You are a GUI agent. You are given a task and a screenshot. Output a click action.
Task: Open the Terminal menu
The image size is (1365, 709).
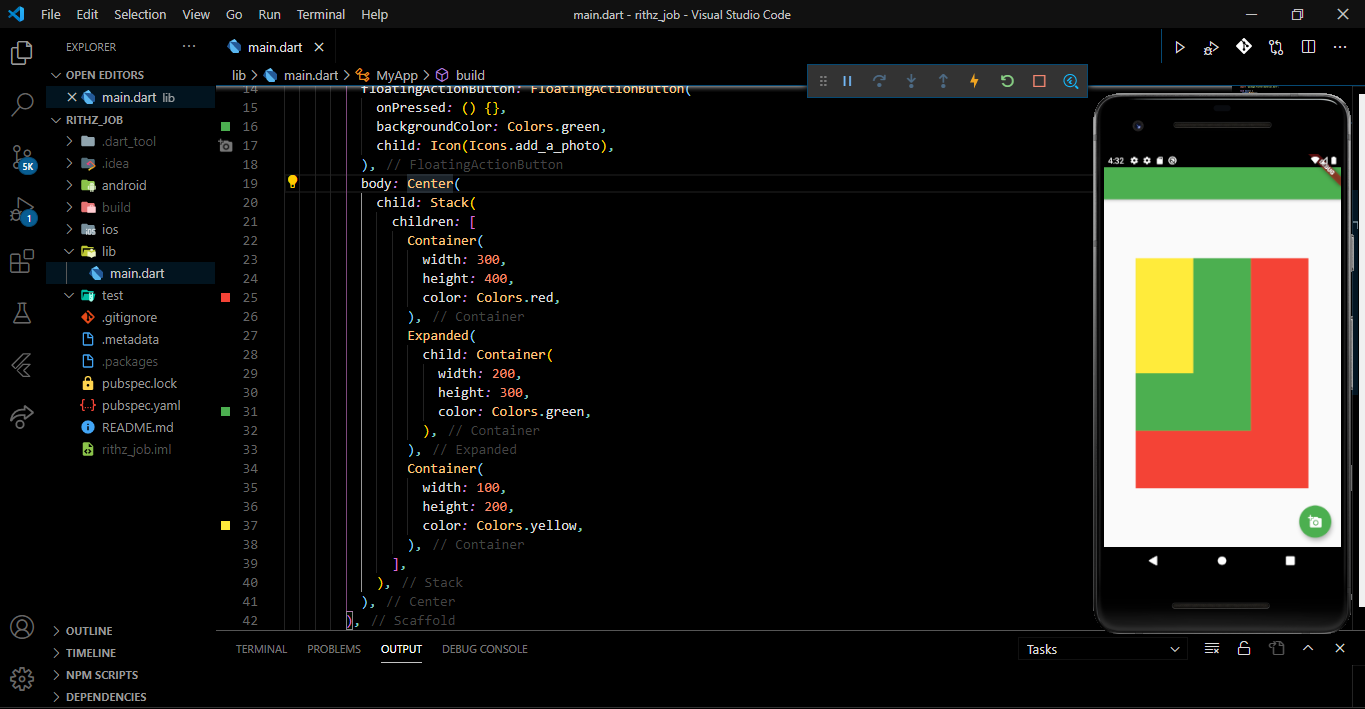(x=321, y=14)
